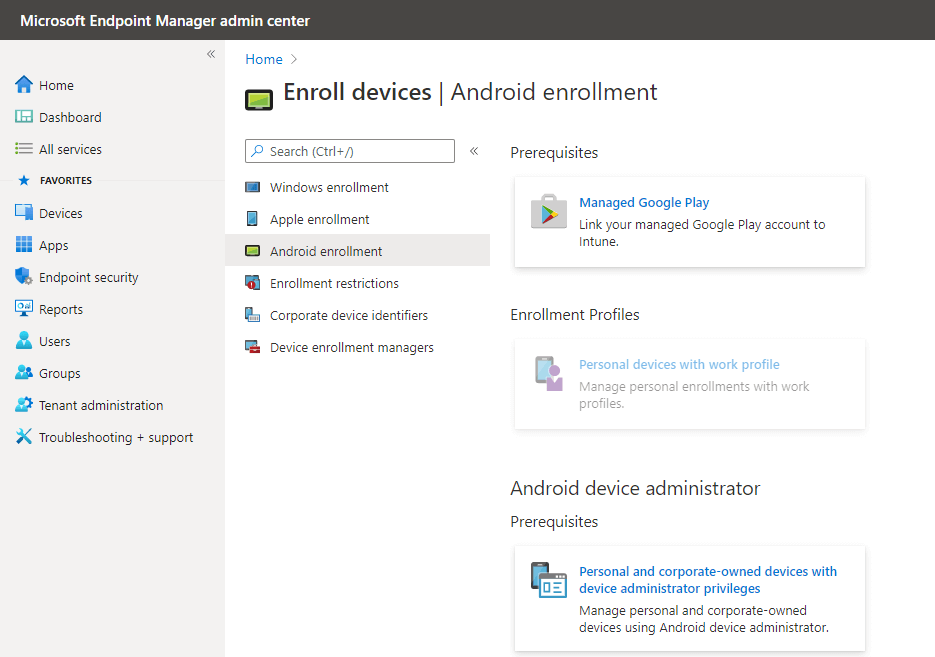This screenshot has width=935, height=657.
Task: Click the Troubleshooting + support tools icon
Action: [x=24, y=436]
